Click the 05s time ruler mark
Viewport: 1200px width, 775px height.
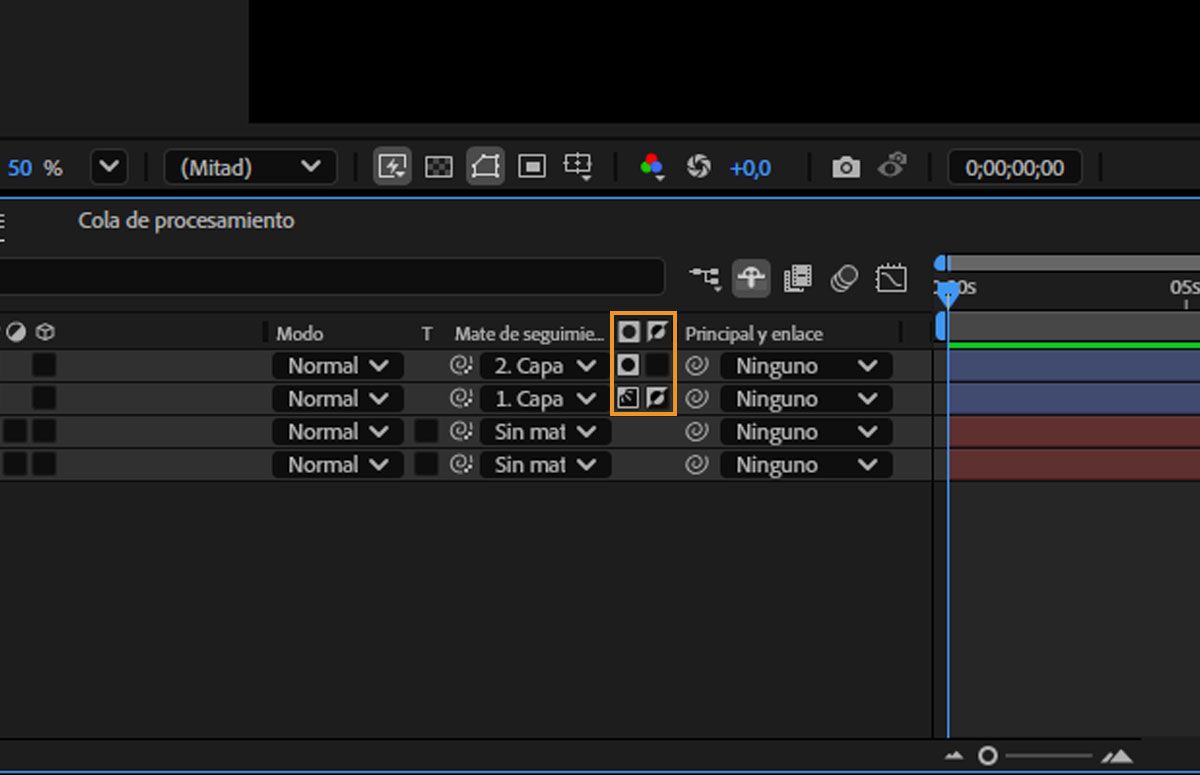(1184, 288)
